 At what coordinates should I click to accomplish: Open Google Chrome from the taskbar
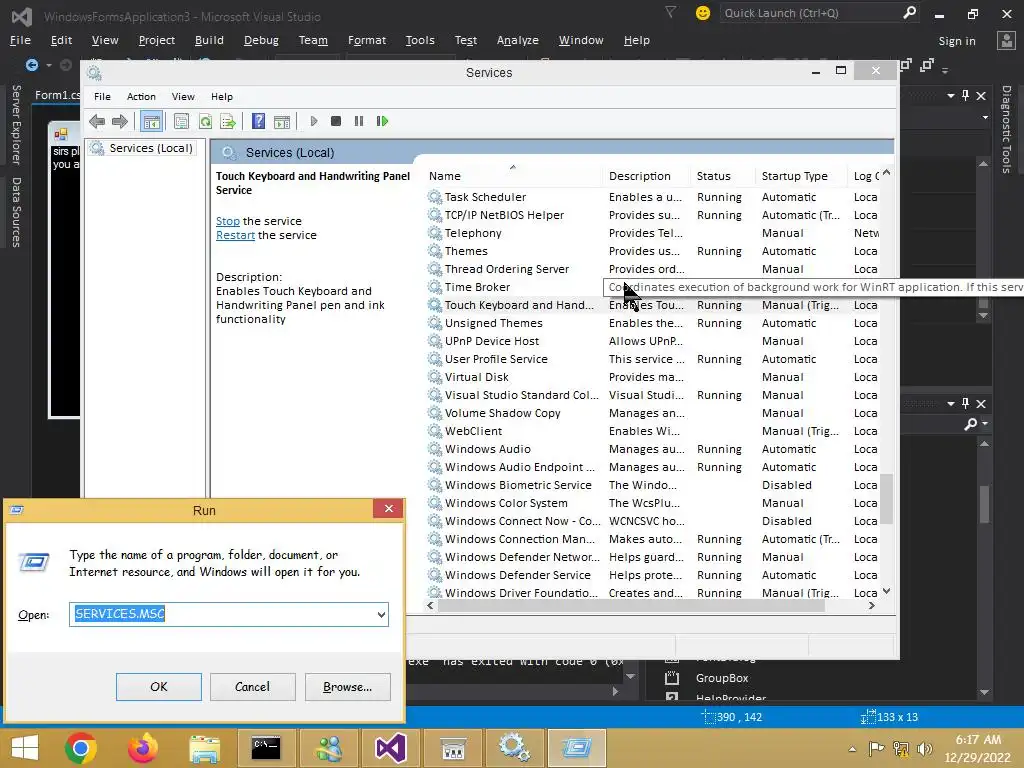pyautogui.click(x=81, y=748)
